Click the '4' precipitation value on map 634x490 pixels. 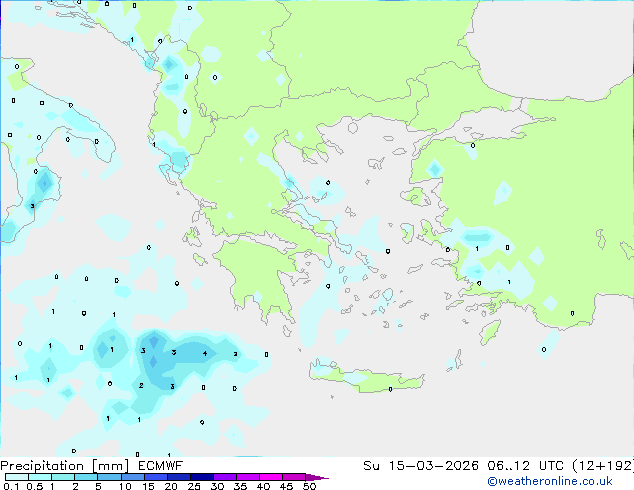coord(205,353)
